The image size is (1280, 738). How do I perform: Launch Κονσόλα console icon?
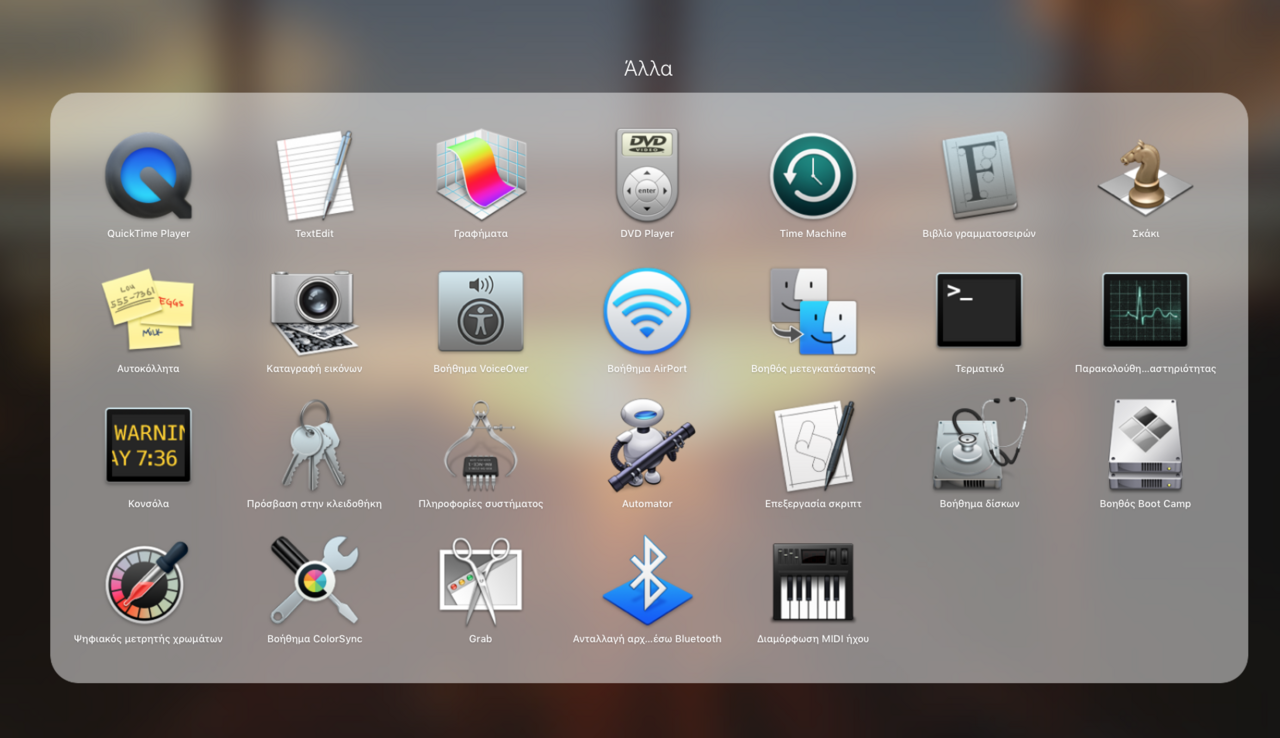(x=148, y=445)
